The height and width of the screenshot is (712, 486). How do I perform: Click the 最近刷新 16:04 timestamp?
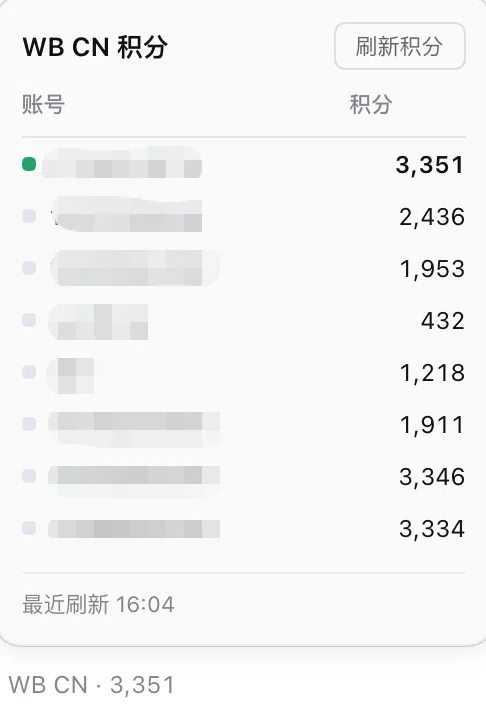pyautogui.click(x=98, y=604)
